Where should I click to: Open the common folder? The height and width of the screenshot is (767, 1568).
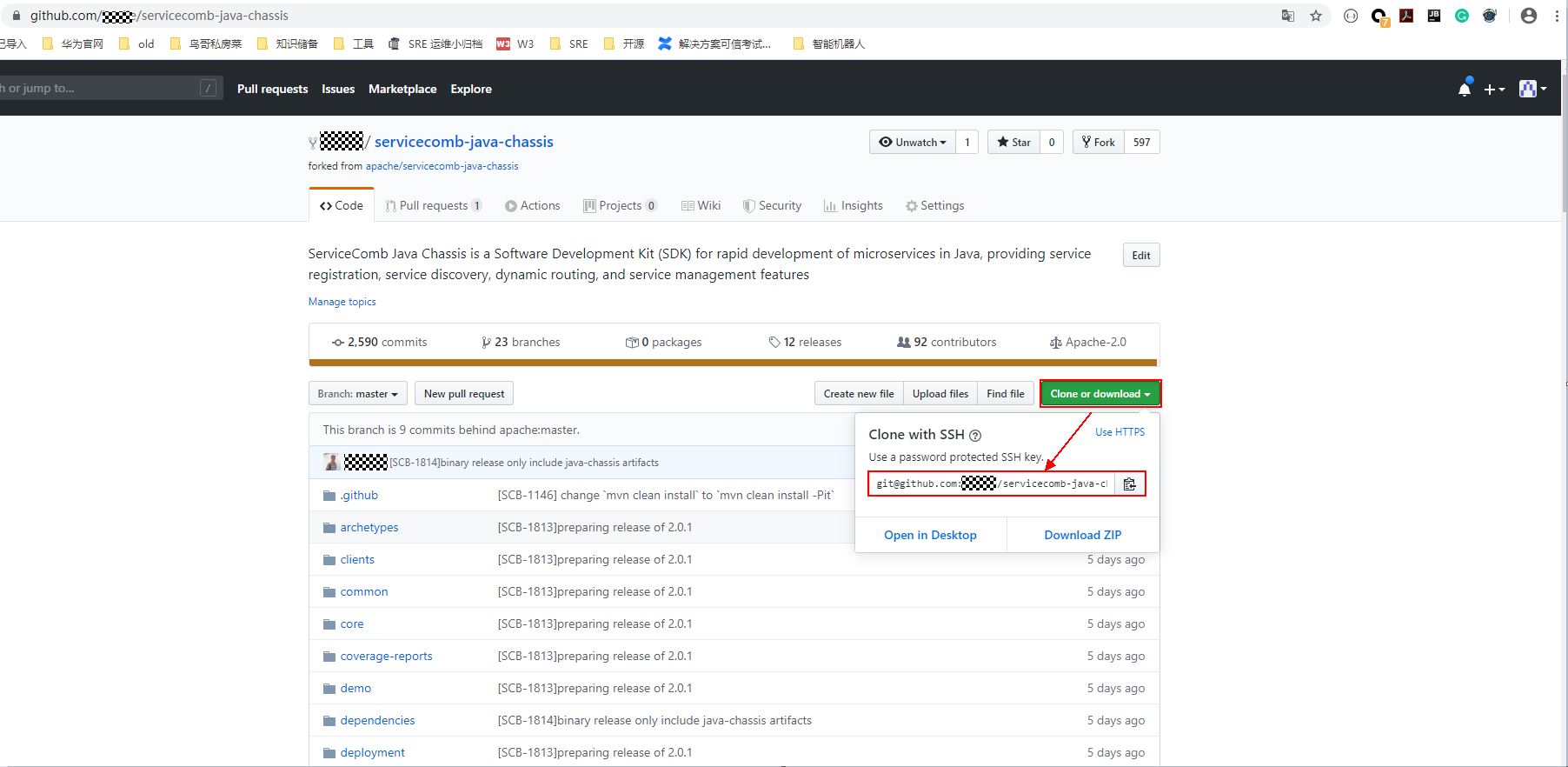click(x=364, y=591)
